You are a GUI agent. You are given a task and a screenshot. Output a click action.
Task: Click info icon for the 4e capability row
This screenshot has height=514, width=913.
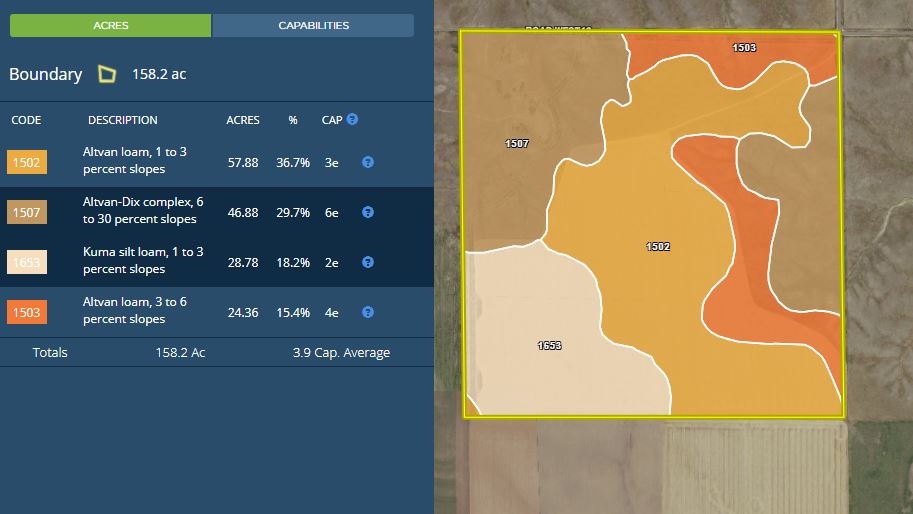pyautogui.click(x=367, y=312)
